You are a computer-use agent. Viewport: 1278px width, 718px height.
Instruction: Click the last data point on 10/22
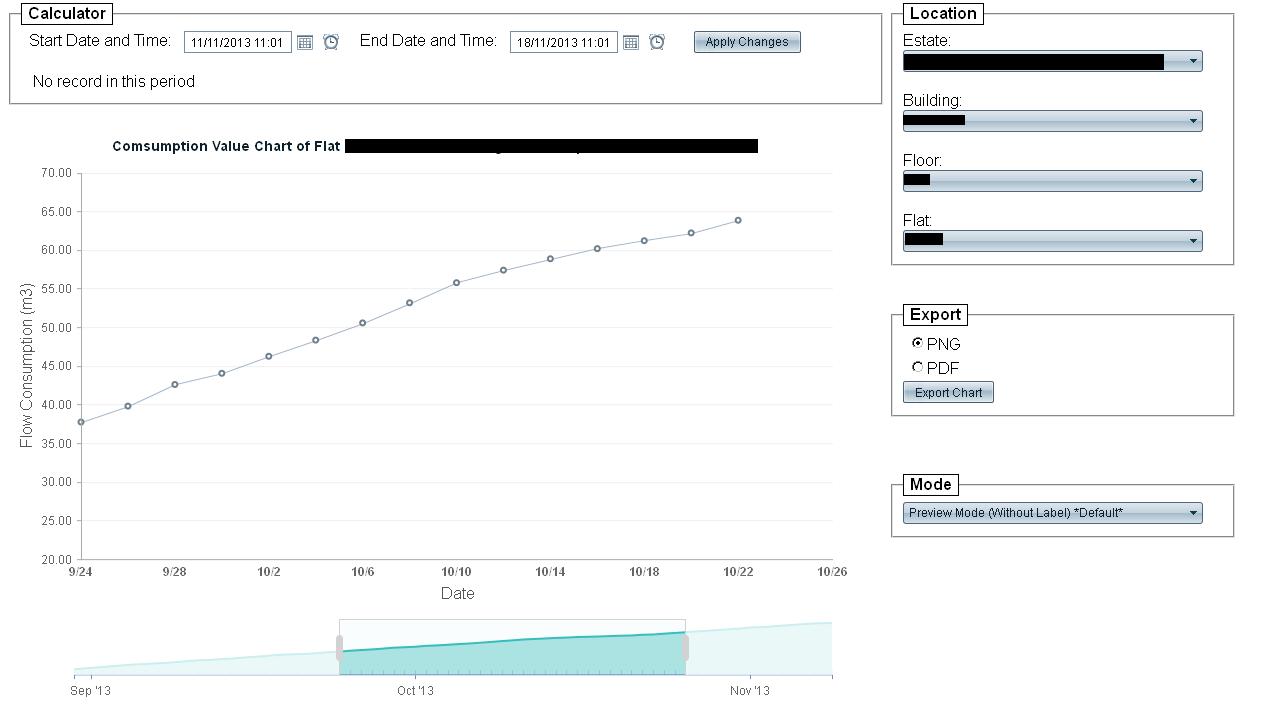coord(738,220)
